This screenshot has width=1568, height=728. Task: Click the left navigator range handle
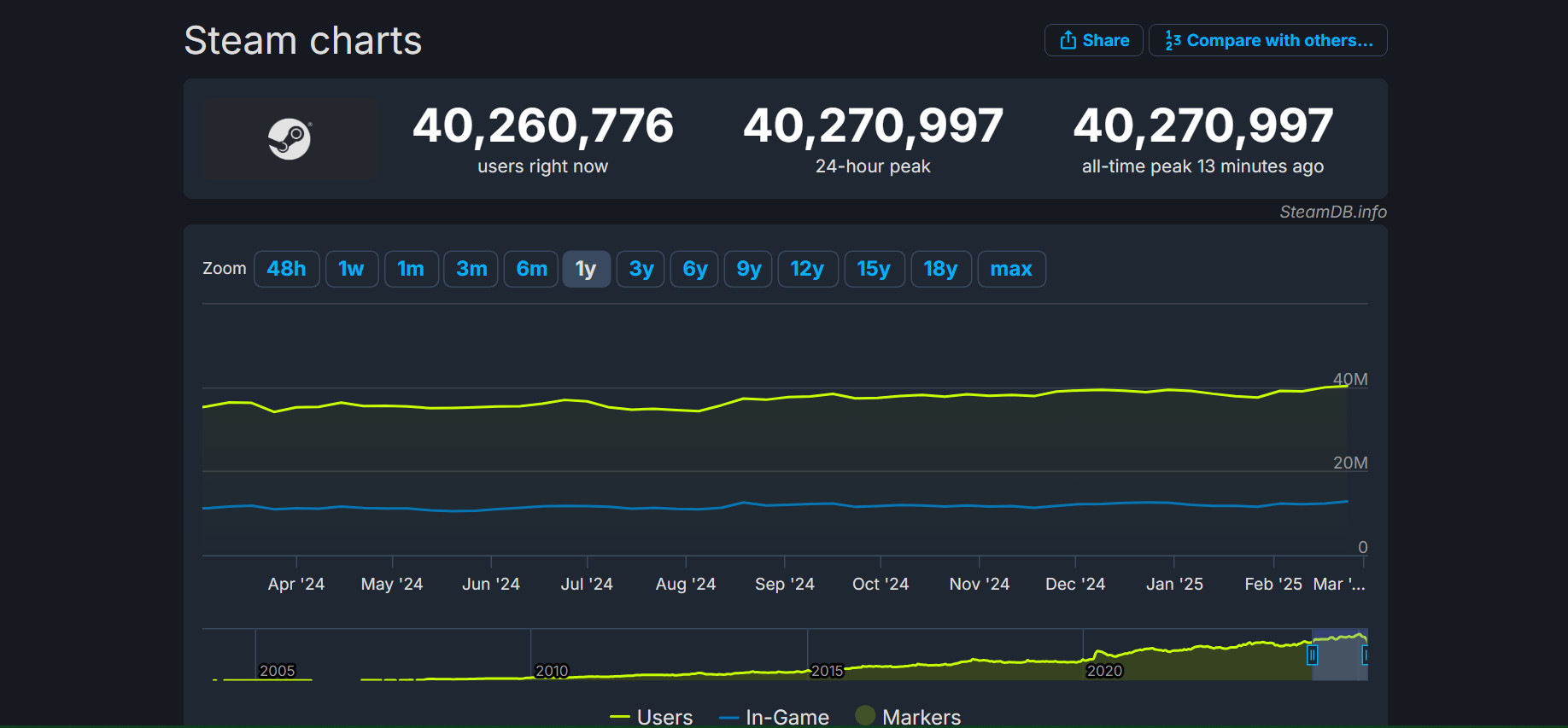pyautogui.click(x=1312, y=655)
